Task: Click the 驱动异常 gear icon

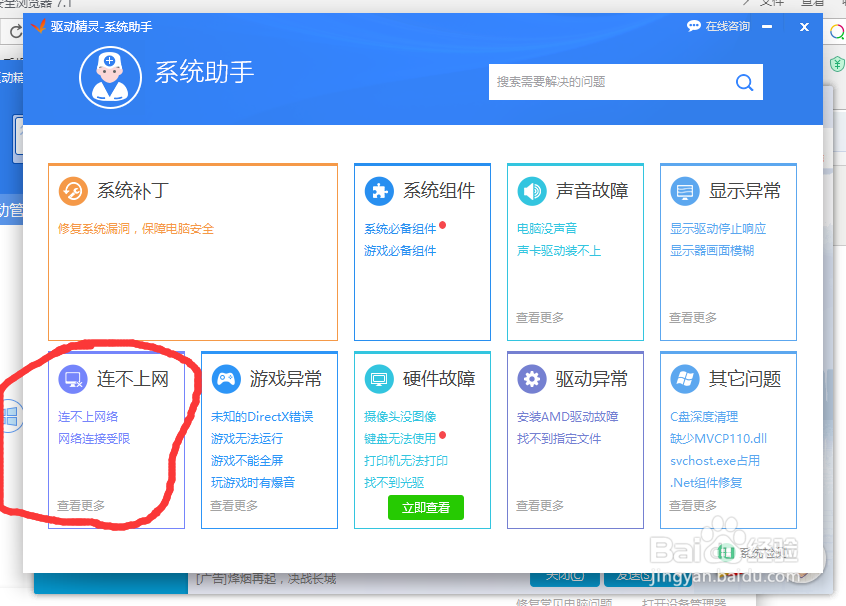Action: [530, 378]
